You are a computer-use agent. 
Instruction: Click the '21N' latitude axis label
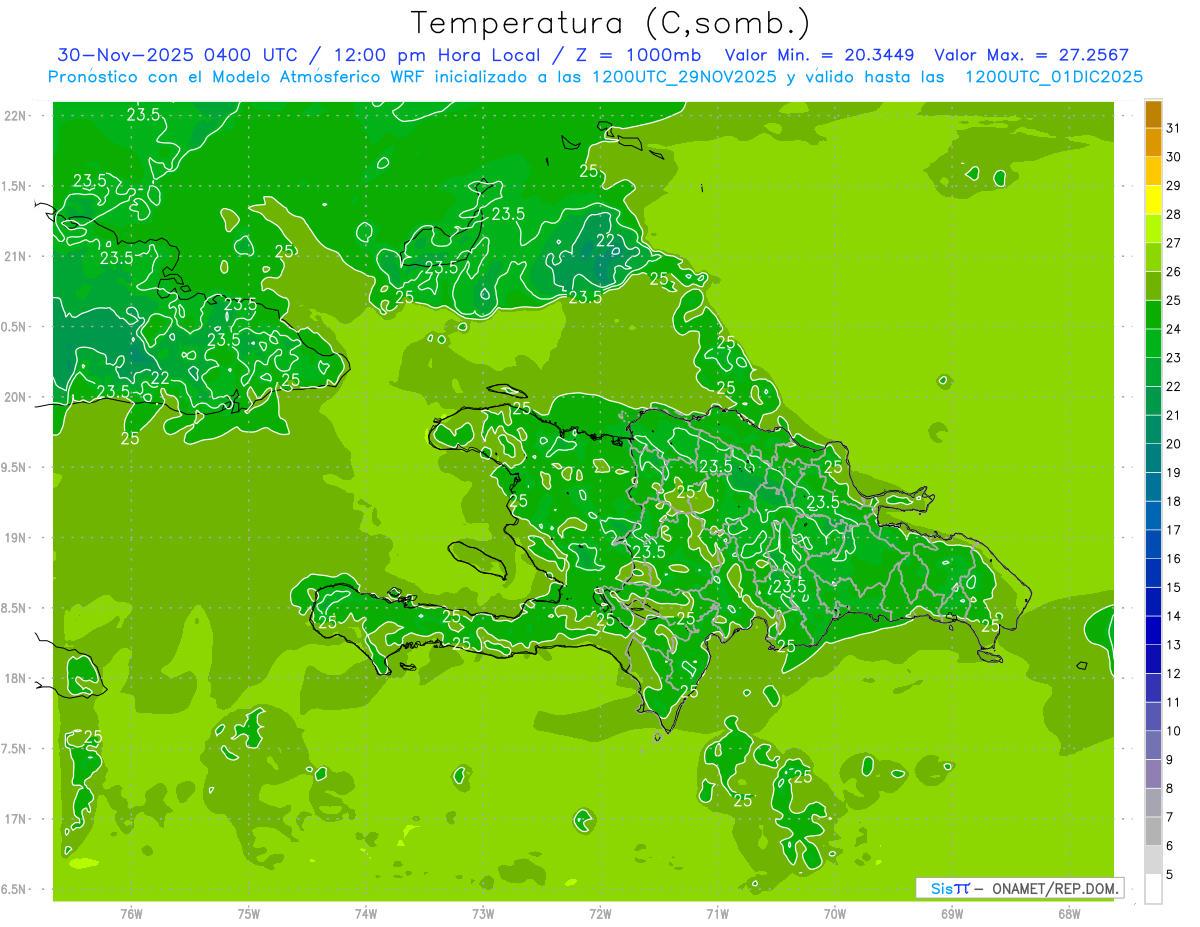tap(14, 257)
